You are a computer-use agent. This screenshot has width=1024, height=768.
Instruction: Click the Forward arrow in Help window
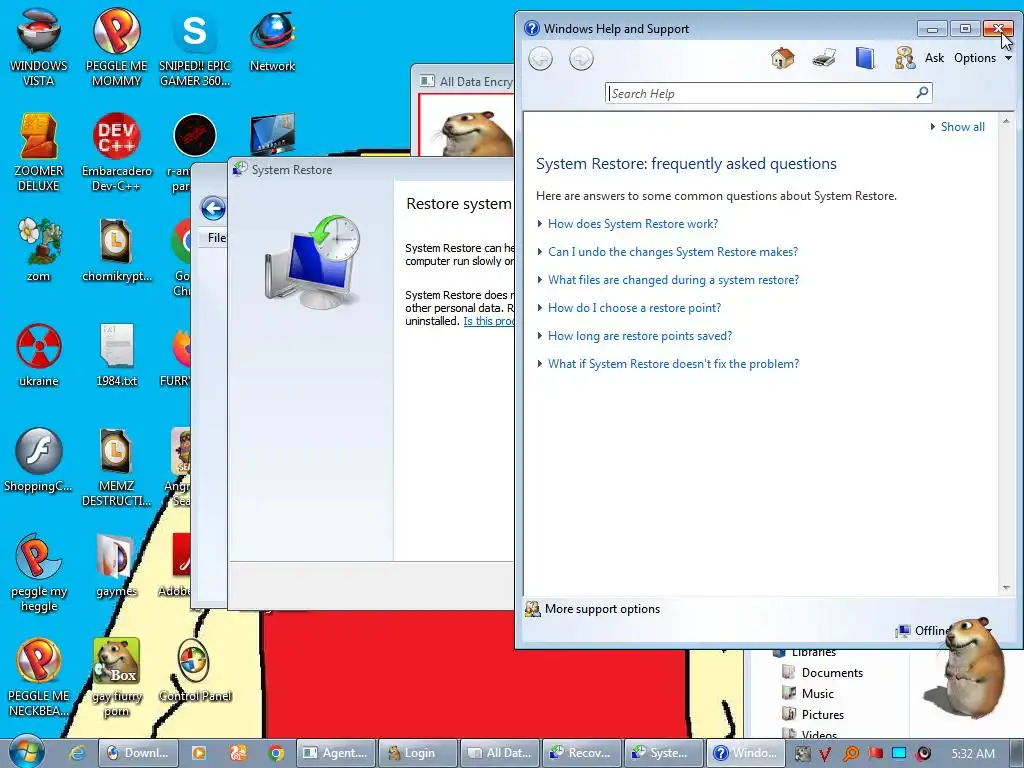click(581, 59)
